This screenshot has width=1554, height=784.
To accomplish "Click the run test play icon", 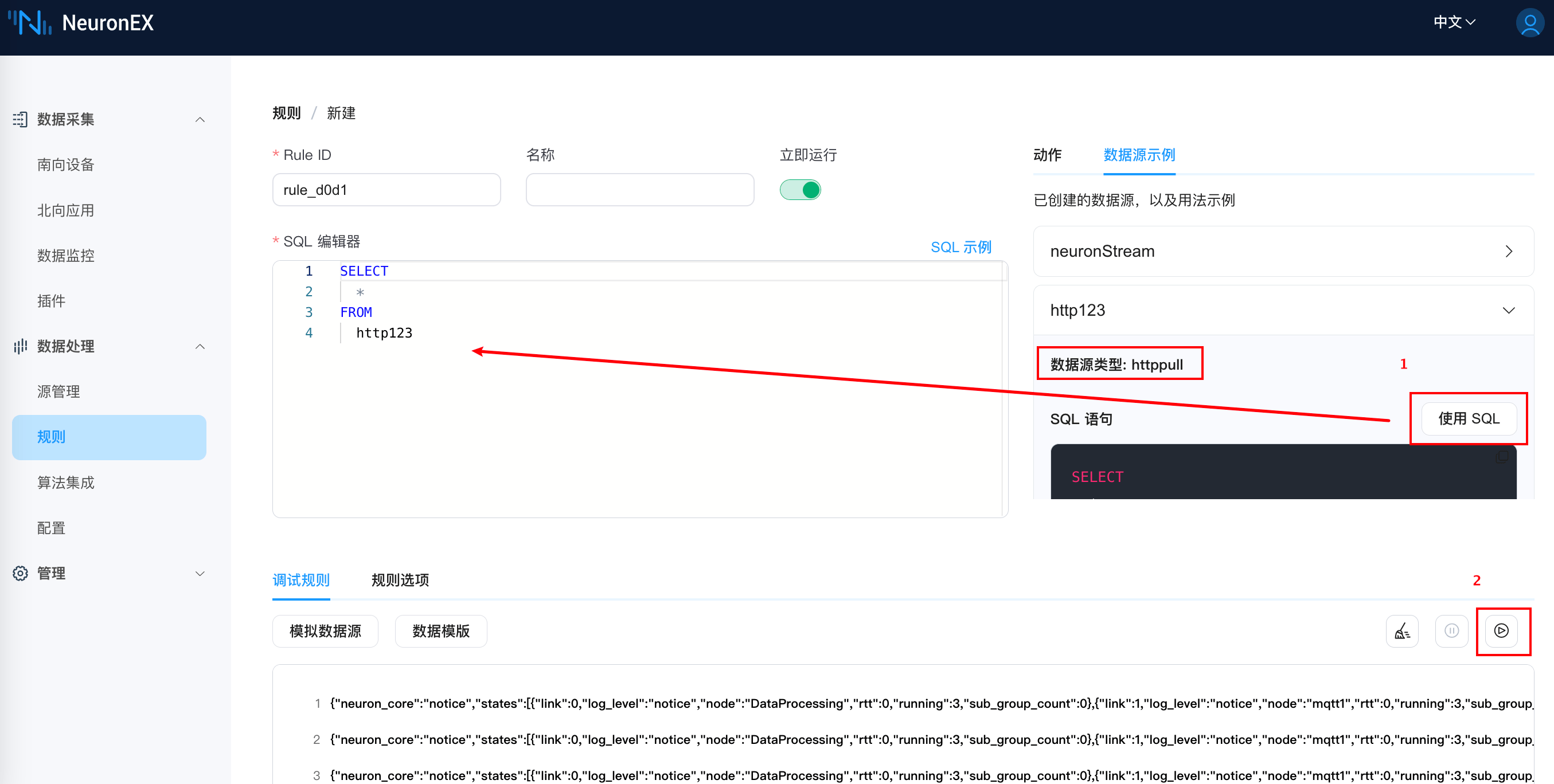I will coord(1501,631).
